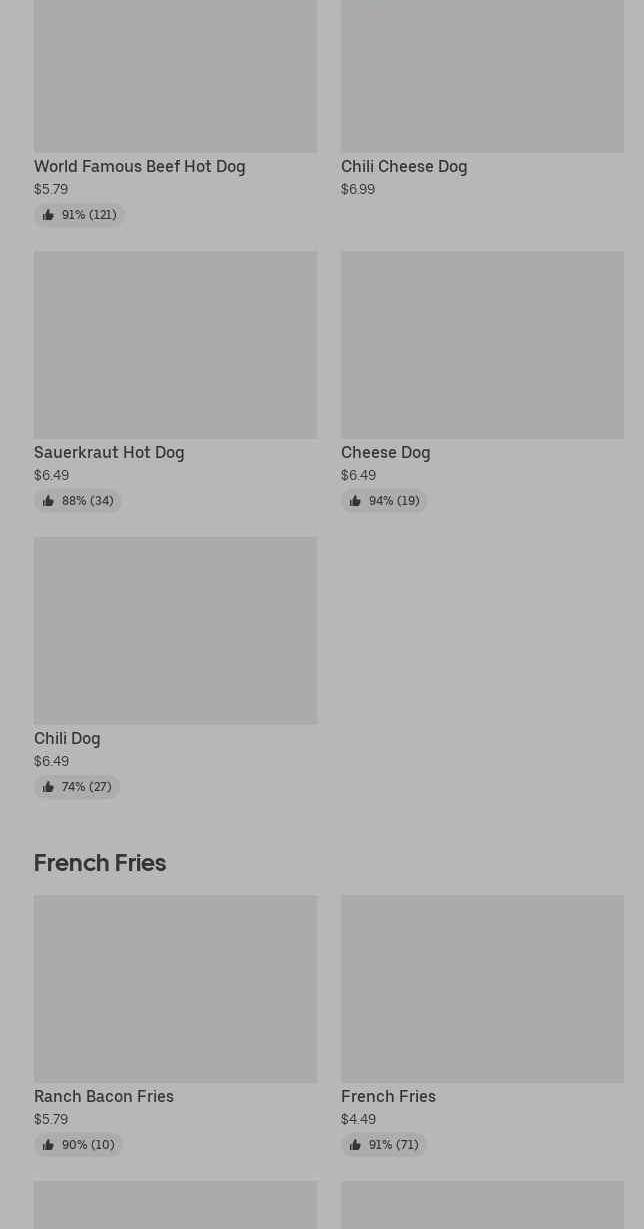The image size is (644, 1229).
Task: Click the Cheese Dog 94% thumbs-up icon
Action: pos(355,501)
